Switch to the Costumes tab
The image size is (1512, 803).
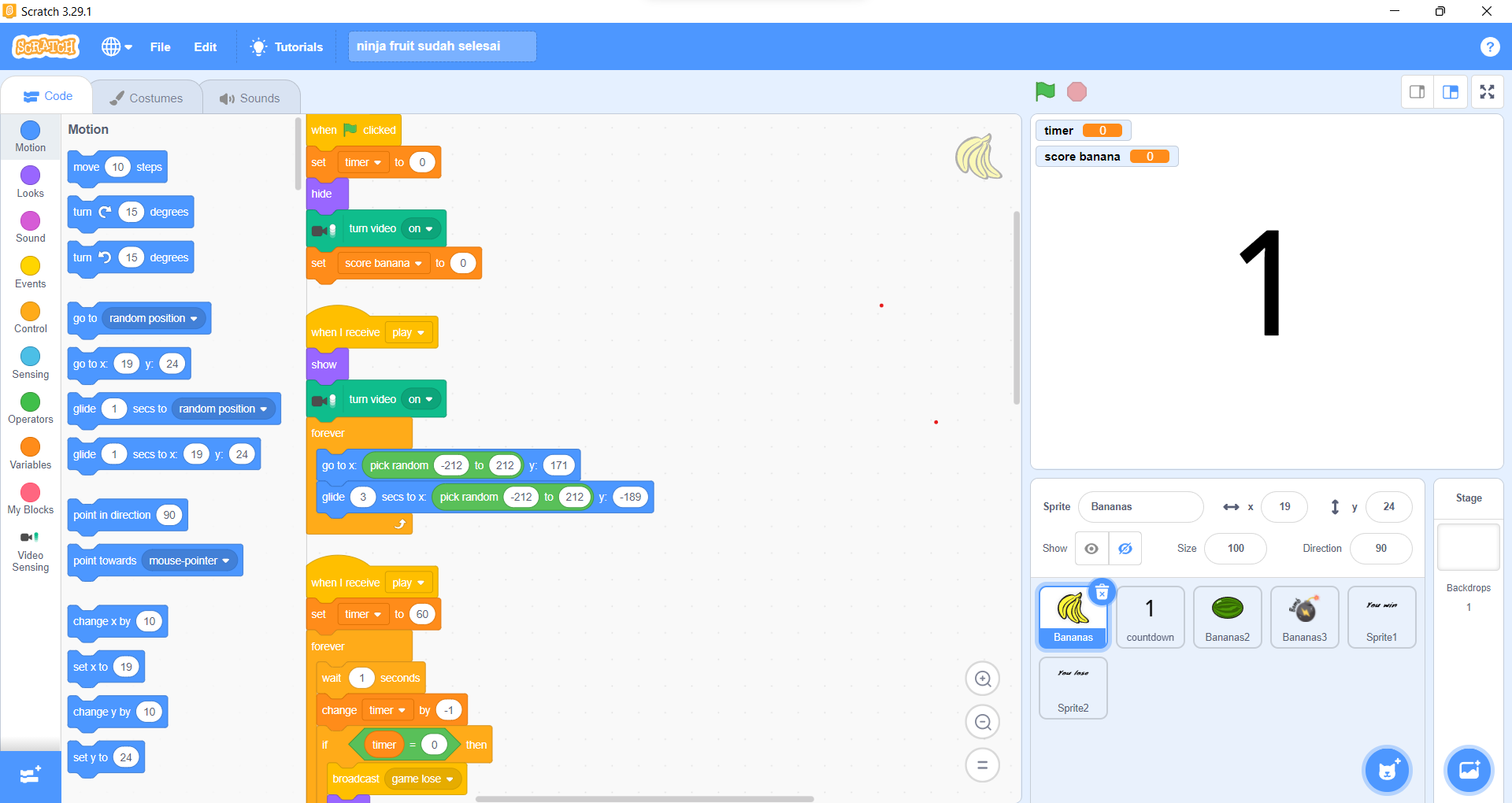pos(146,98)
